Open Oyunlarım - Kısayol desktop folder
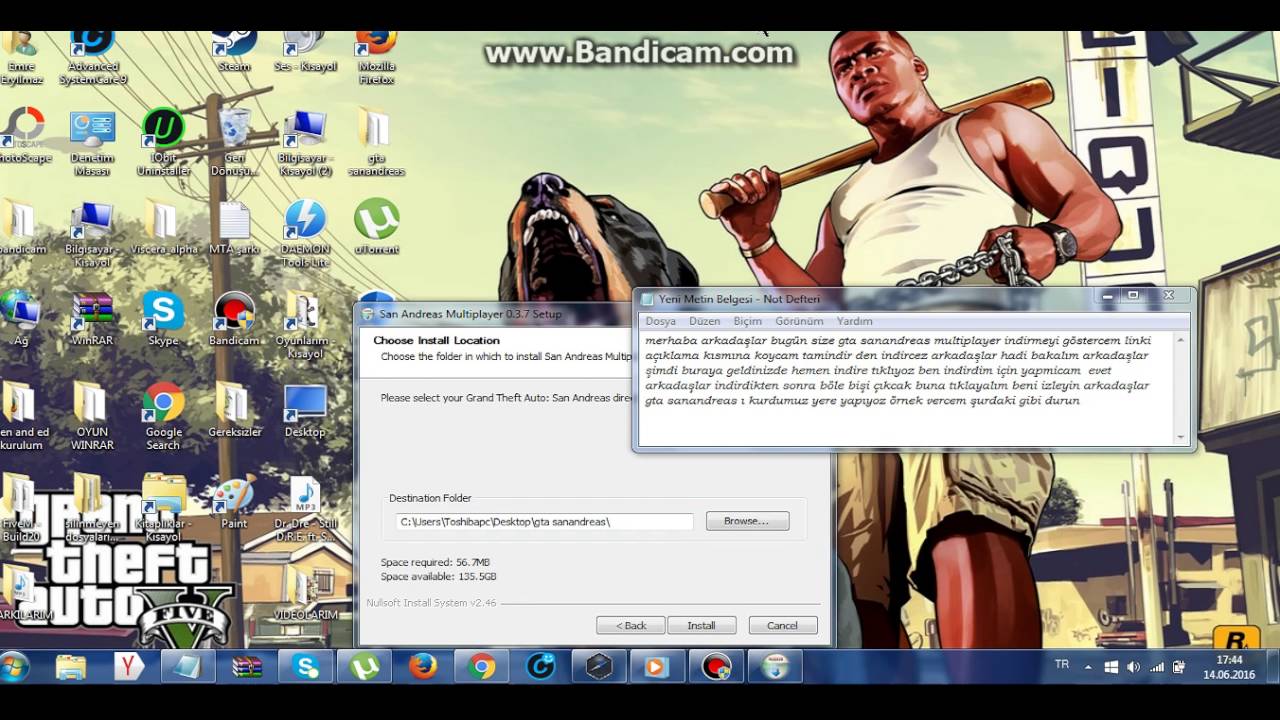This screenshot has height=720, width=1280. 305,325
